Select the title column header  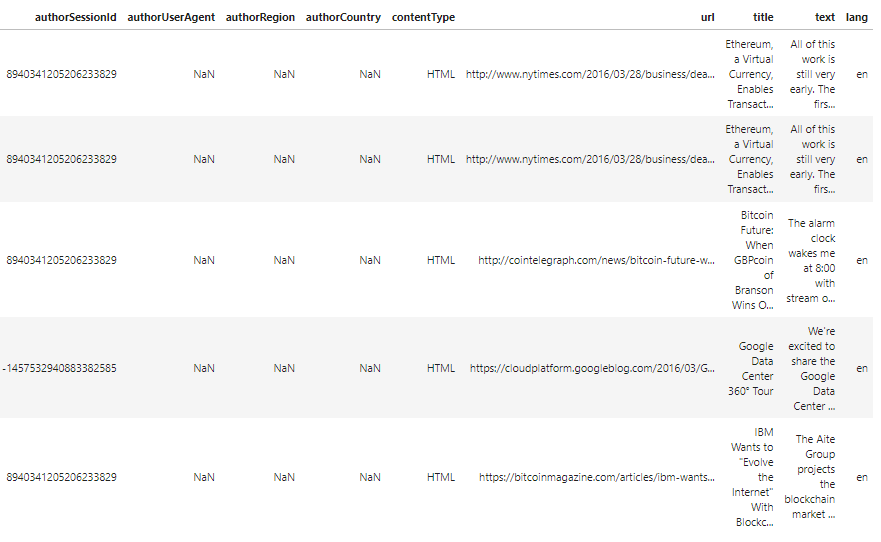763,17
